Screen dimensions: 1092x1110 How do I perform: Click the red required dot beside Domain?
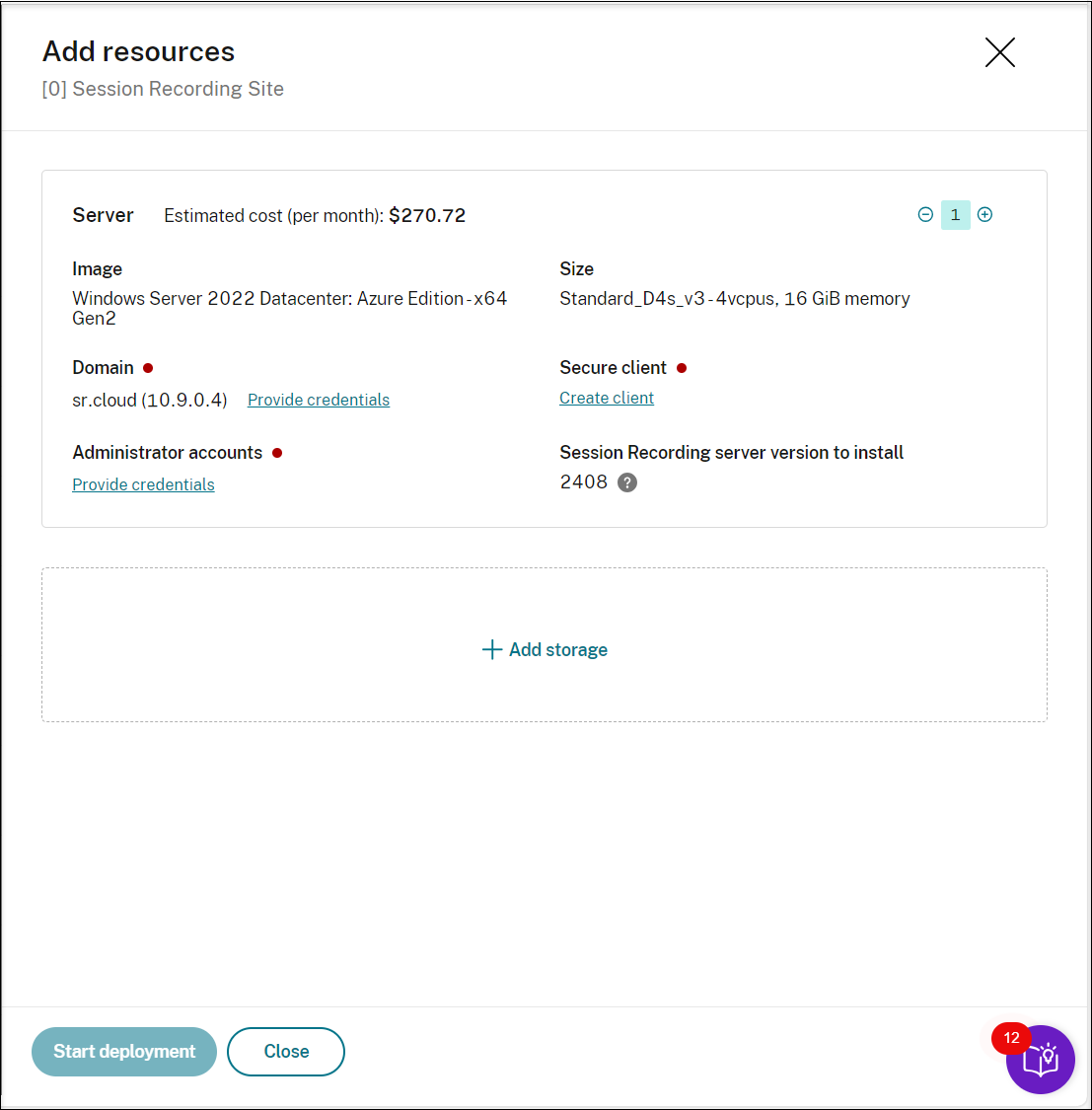coord(148,368)
